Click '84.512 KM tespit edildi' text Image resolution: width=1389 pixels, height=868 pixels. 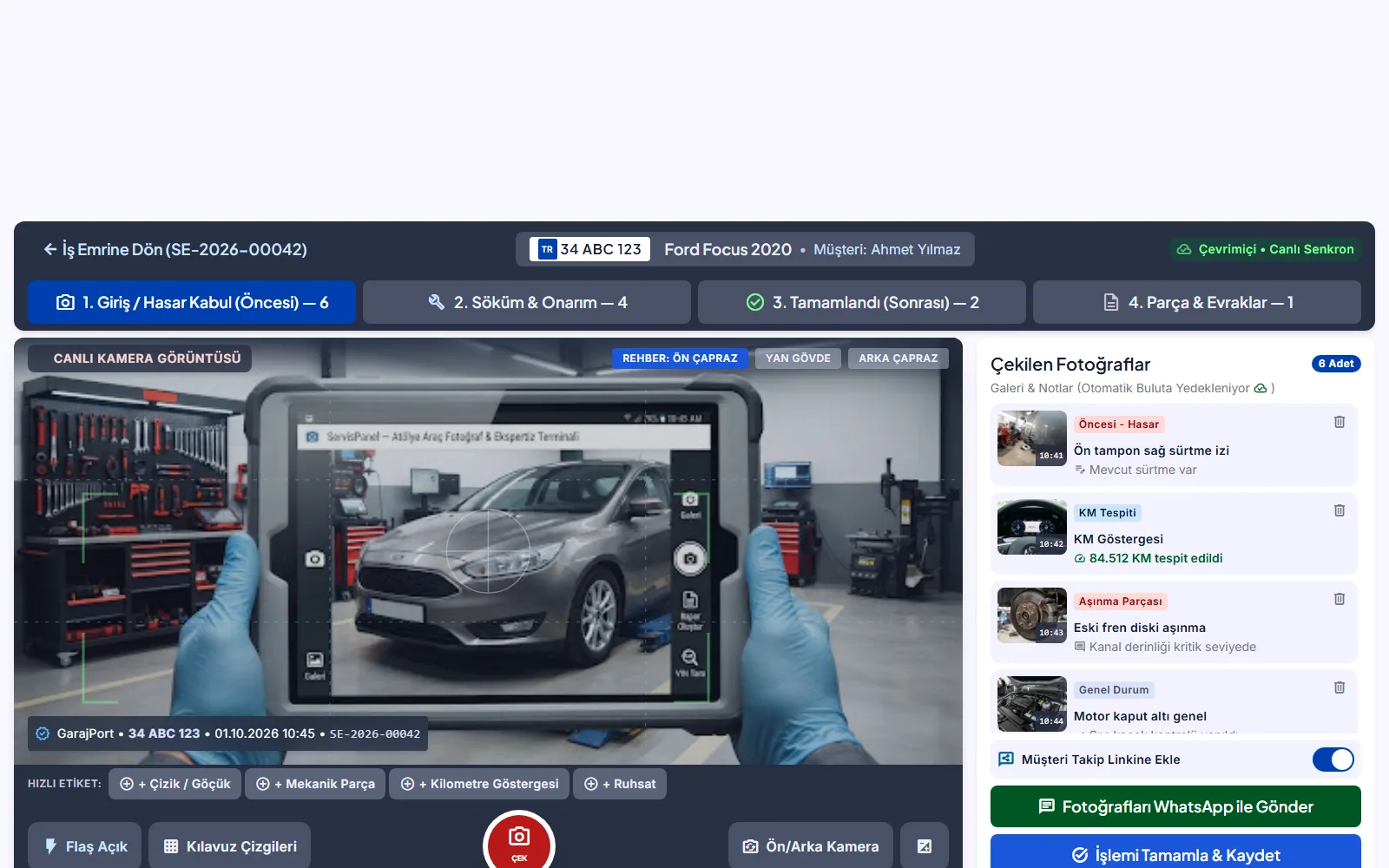[x=1155, y=558]
